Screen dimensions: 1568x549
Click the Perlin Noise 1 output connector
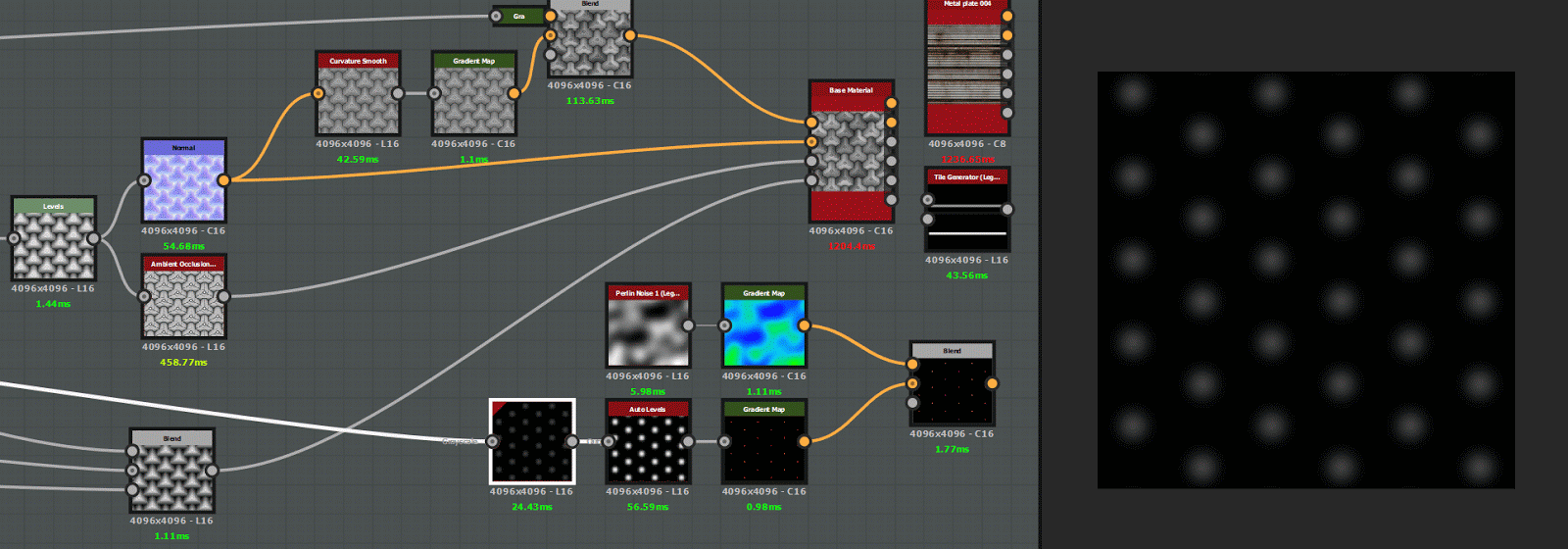[x=688, y=325]
